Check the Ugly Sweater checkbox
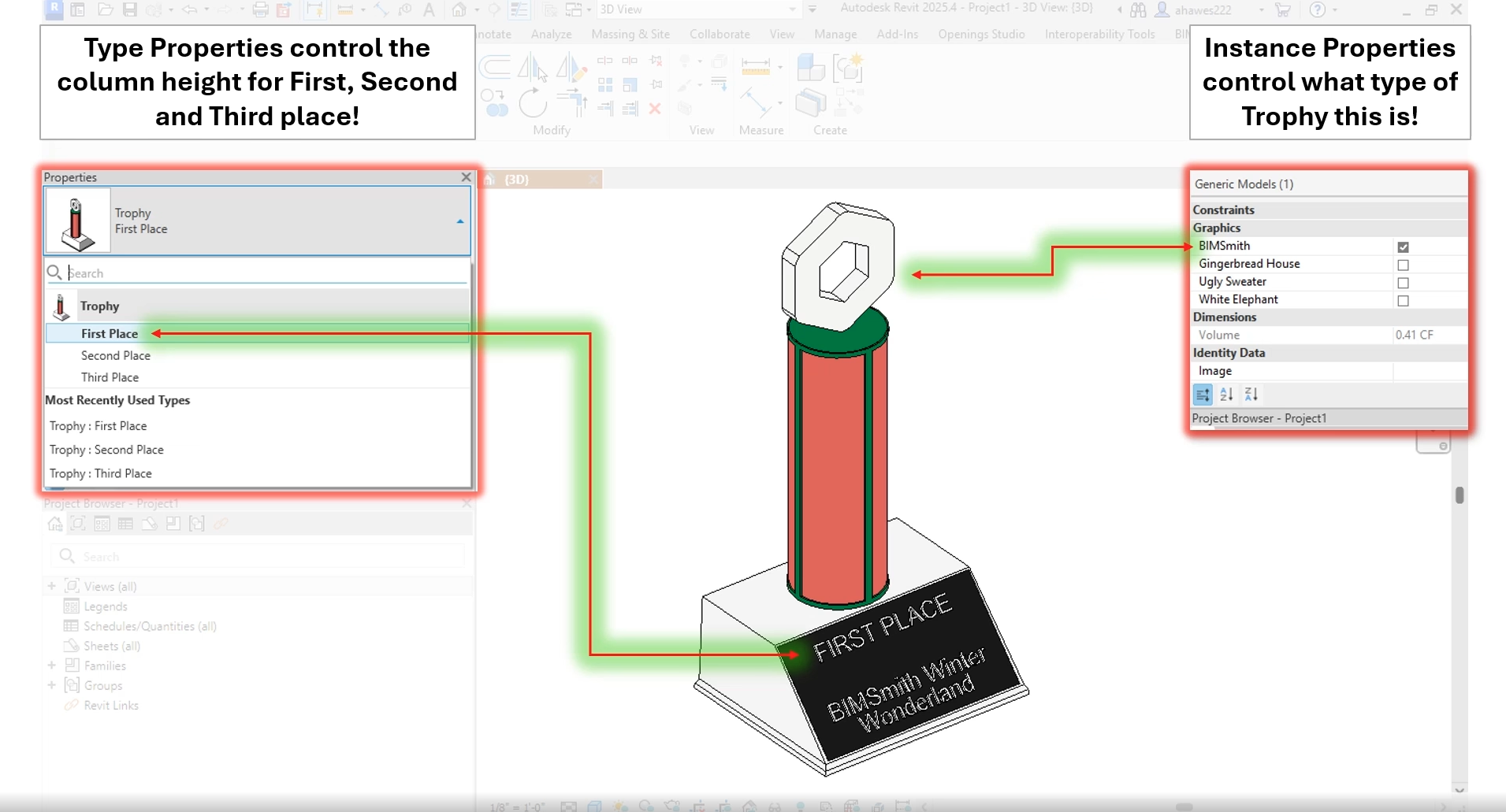Viewport: 1506px width, 812px height. pos(1403,283)
